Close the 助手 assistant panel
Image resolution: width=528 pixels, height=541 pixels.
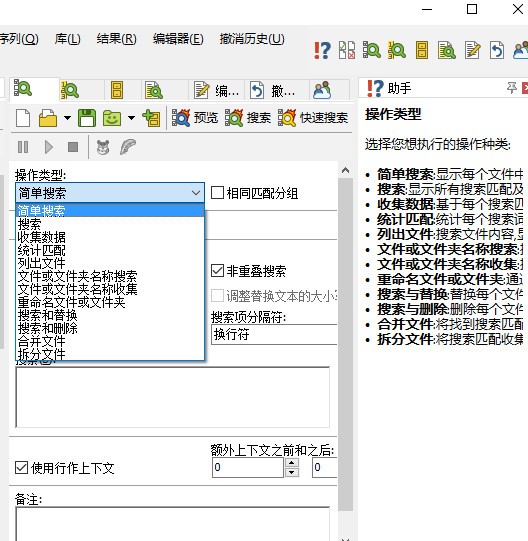tap(525, 88)
